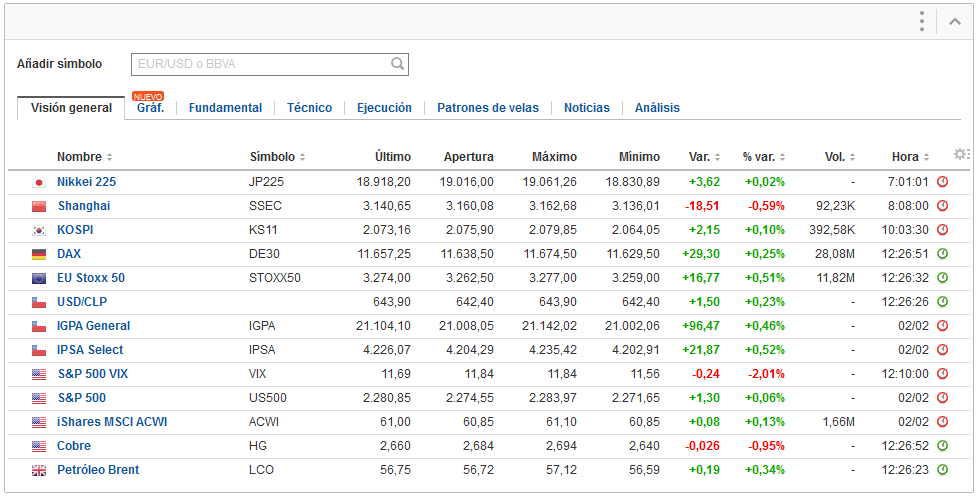Click red clock icon on Shanghai row
Screen dimensions: 978x499
(x=942, y=206)
